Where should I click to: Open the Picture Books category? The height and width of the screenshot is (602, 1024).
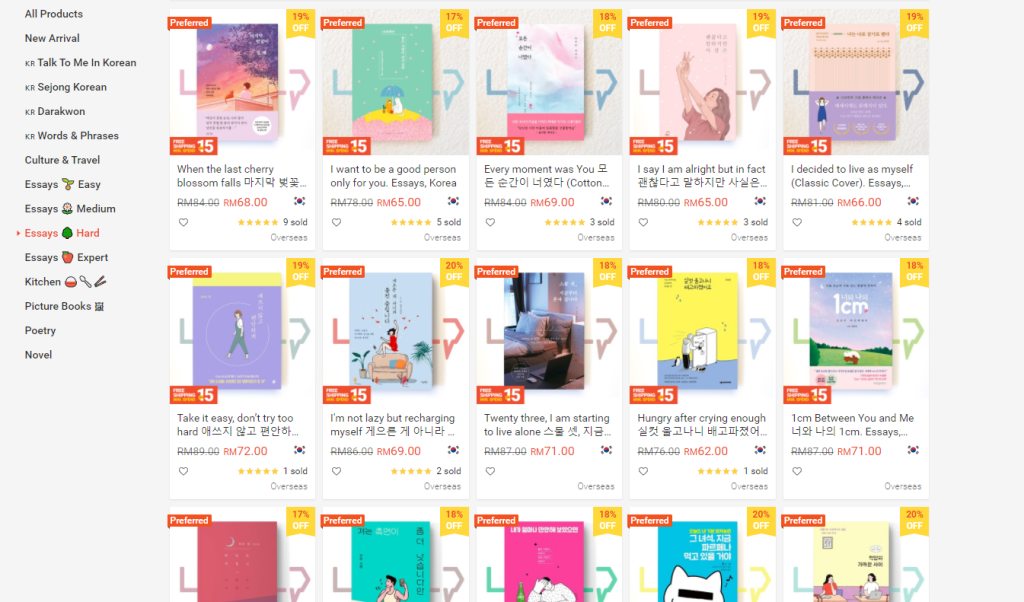point(64,306)
